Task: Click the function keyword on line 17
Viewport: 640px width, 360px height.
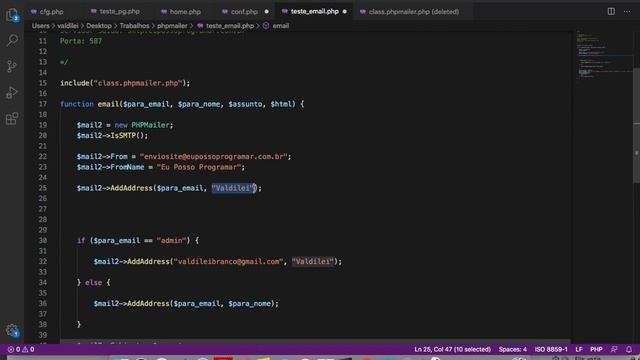Action: pos(77,104)
